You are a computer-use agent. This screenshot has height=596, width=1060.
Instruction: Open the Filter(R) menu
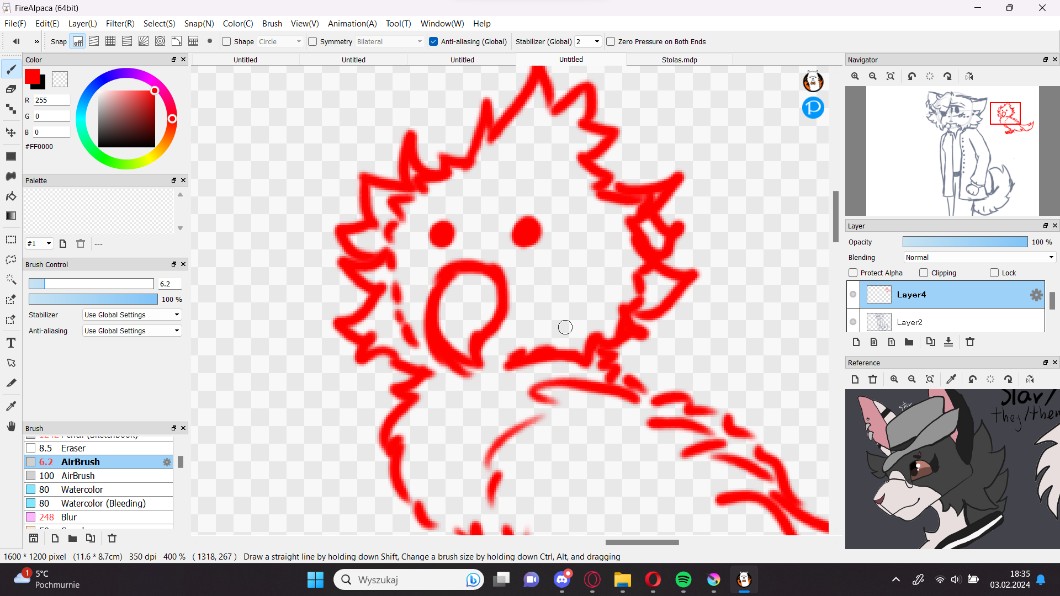(120, 23)
